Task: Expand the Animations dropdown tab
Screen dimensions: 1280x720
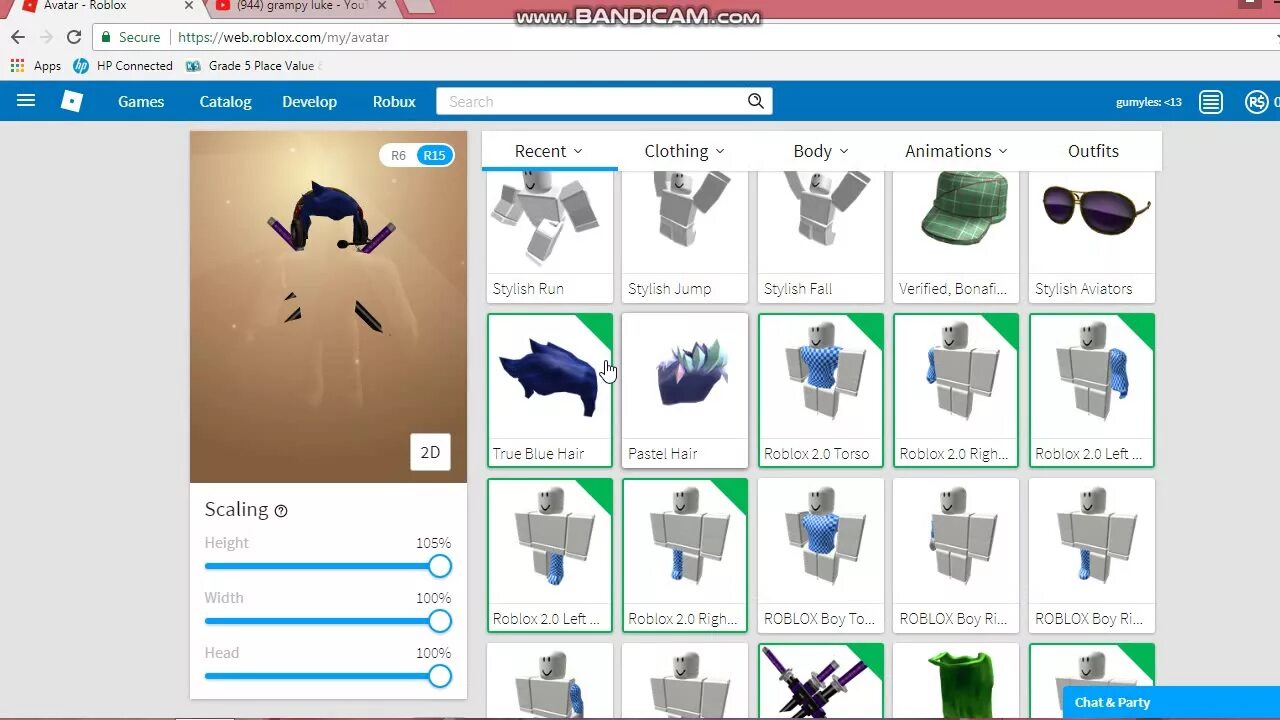Action: 957,151
